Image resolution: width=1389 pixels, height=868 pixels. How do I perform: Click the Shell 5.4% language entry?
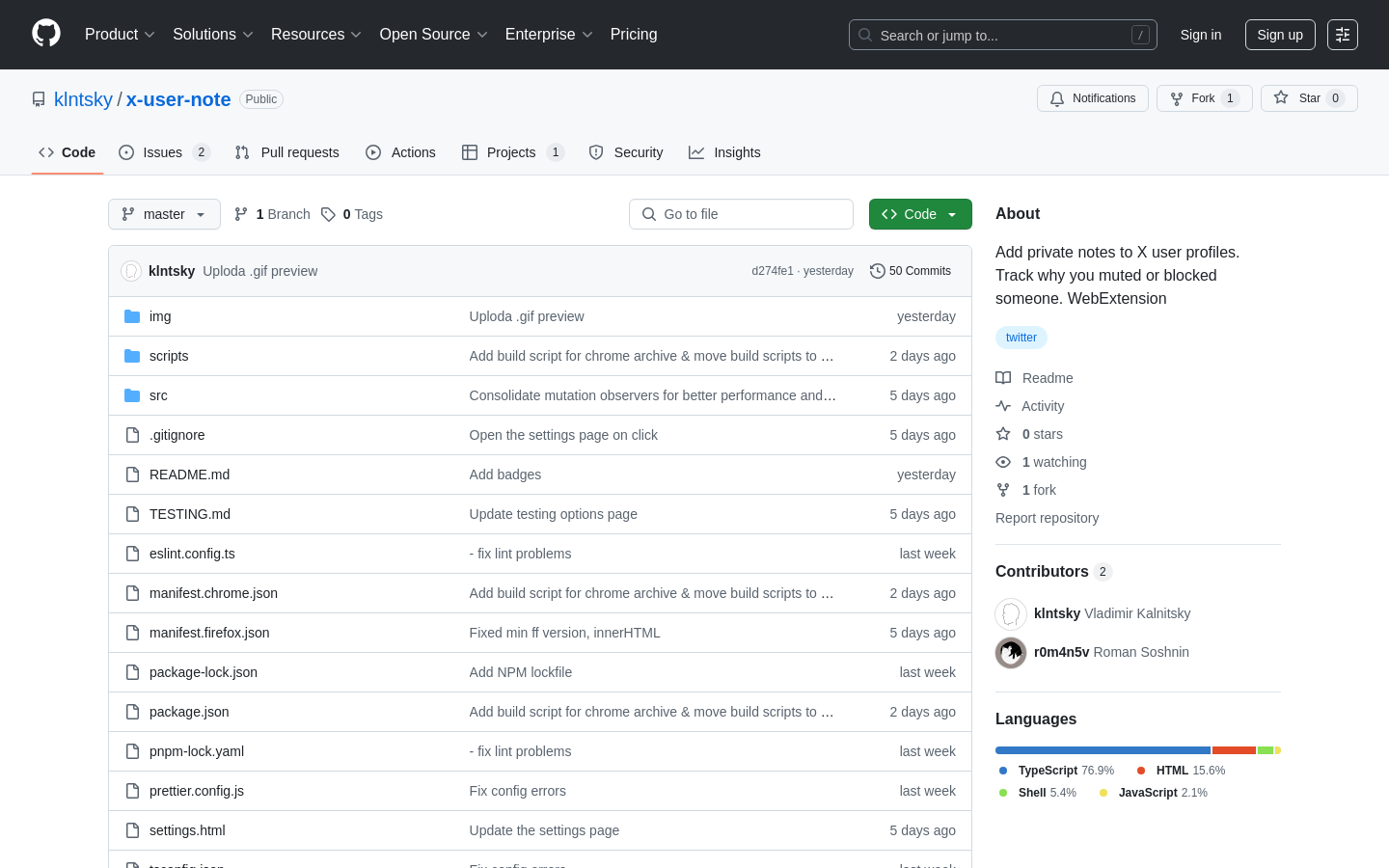point(1037,793)
